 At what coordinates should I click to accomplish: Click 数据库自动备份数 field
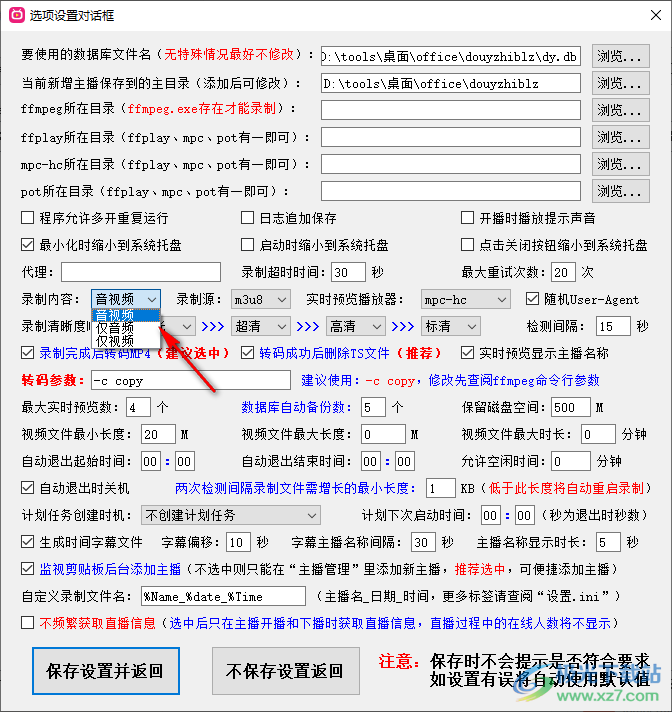(x=373, y=407)
